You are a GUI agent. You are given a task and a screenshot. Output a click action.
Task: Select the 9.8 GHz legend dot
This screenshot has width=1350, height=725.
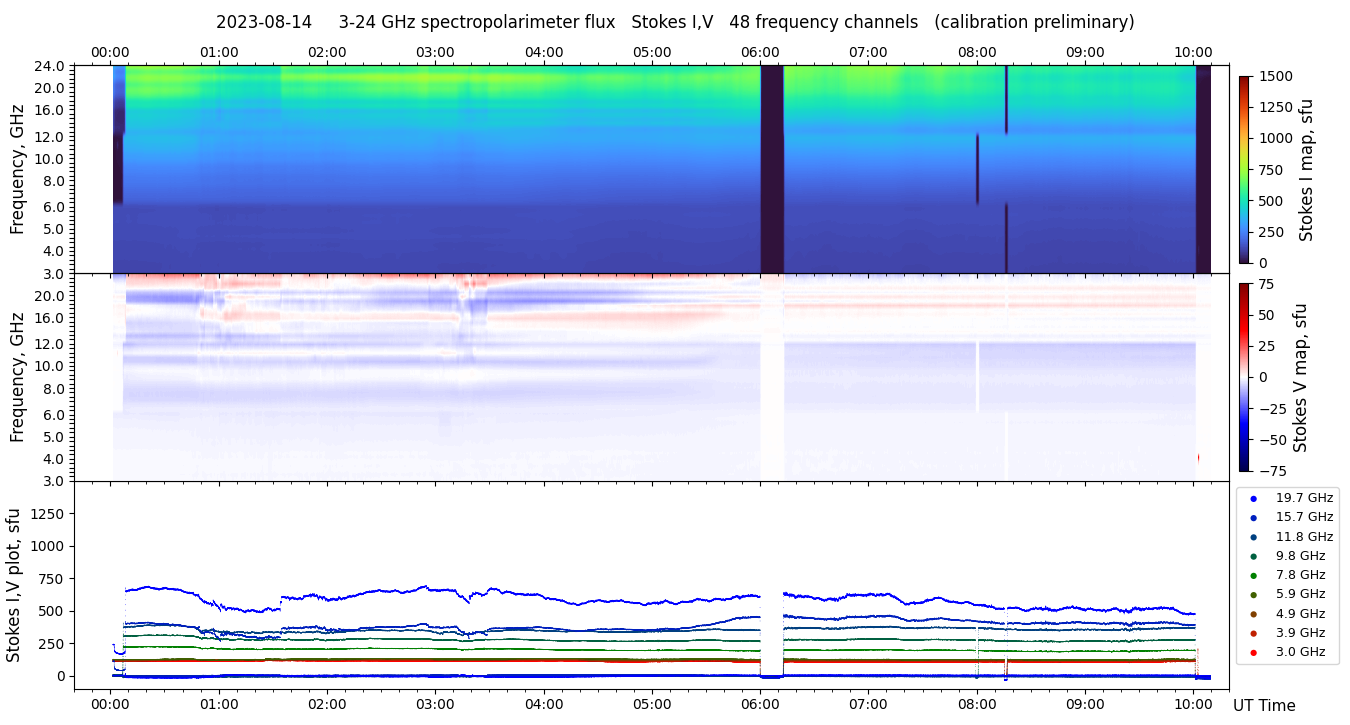[x=1253, y=556]
